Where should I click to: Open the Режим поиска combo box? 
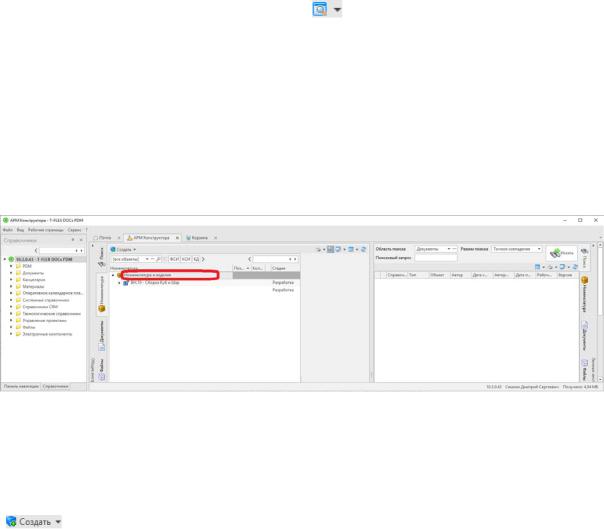tap(517, 249)
